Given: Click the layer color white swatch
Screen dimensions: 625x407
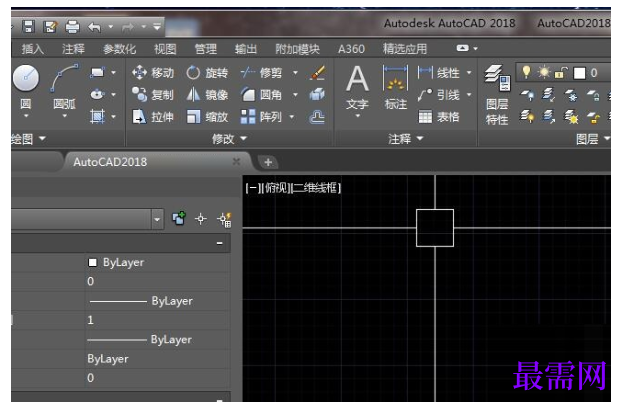Looking at the screenshot, I should (579, 73).
